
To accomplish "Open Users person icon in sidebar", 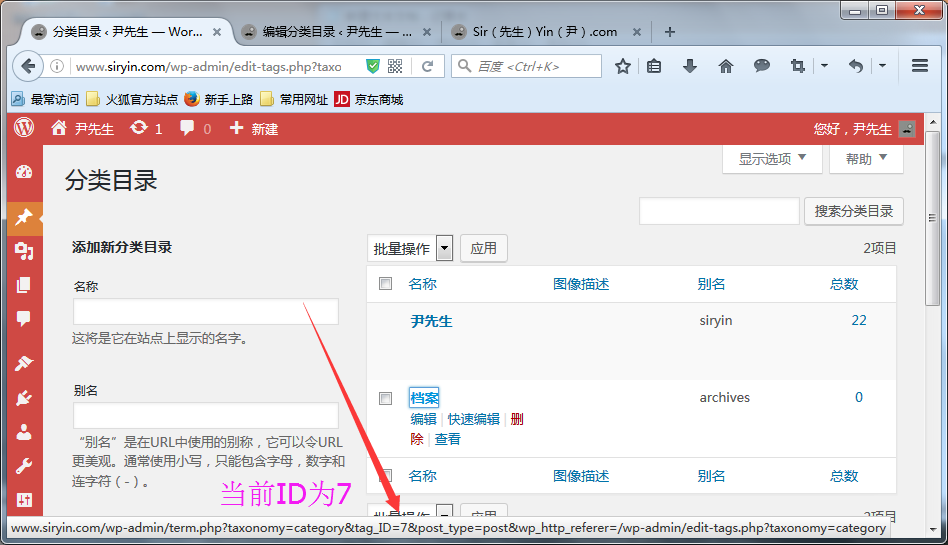I will coord(24,432).
